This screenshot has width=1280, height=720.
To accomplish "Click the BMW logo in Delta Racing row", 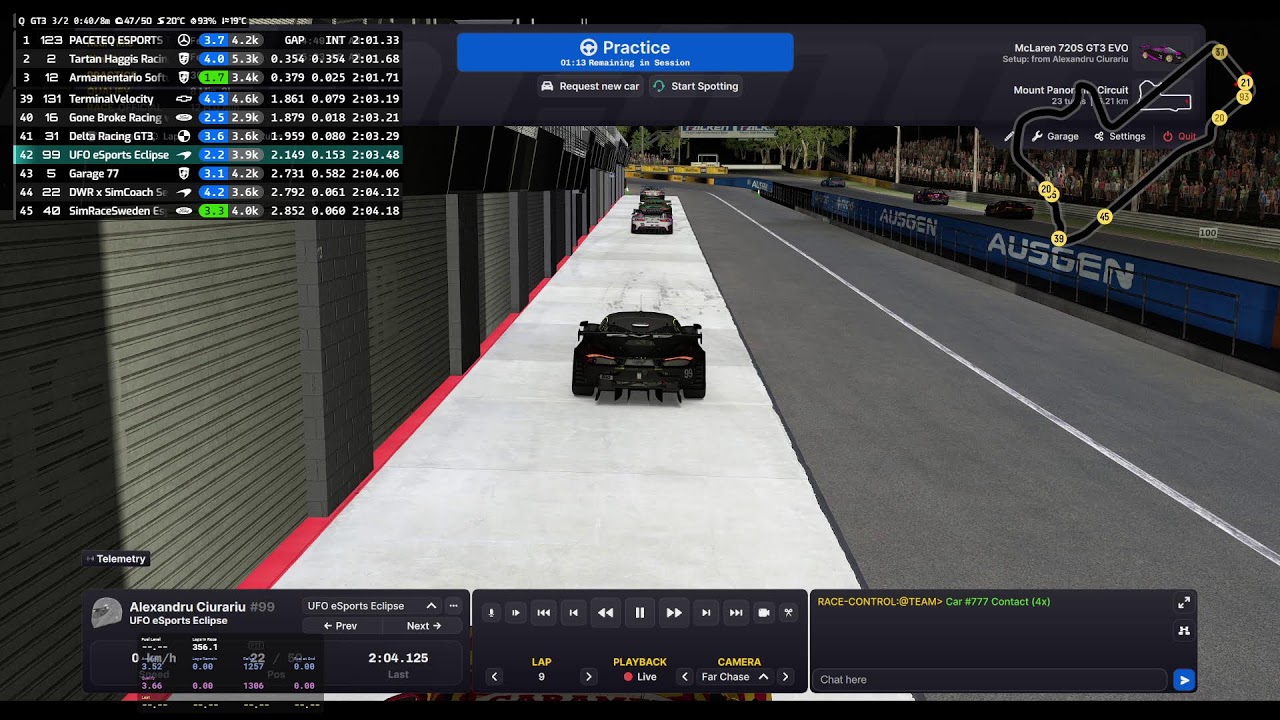I will click(x=184, y=136).
